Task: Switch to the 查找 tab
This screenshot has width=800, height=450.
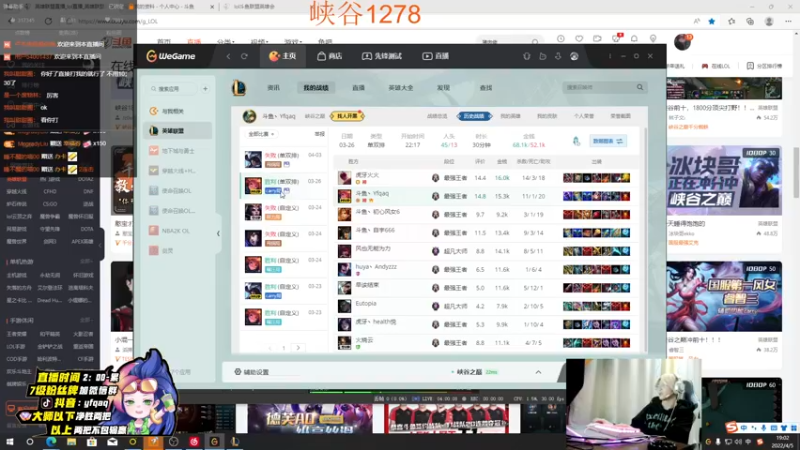Action: click(x=486, y=88)
